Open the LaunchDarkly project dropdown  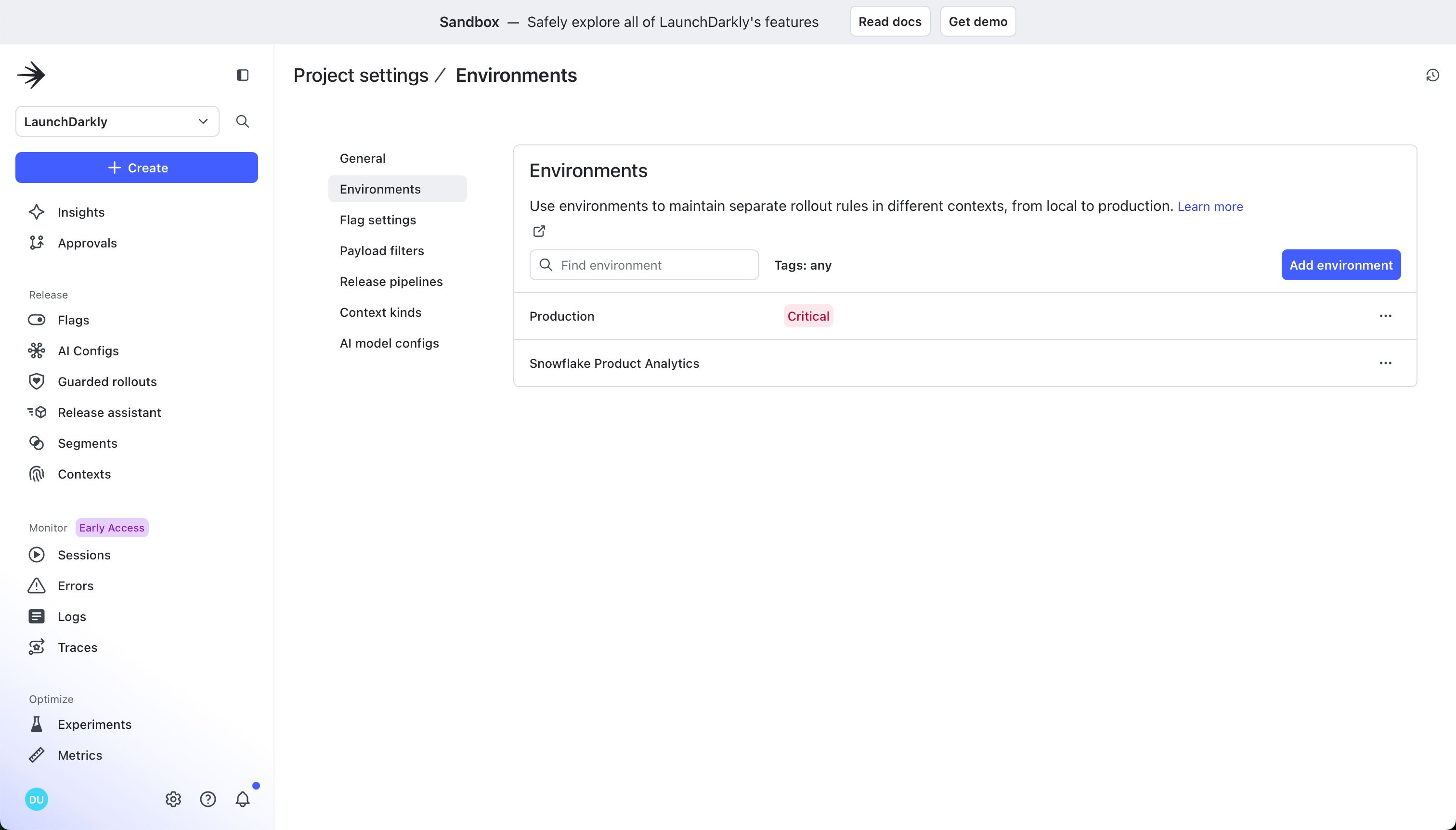point(117,121)
